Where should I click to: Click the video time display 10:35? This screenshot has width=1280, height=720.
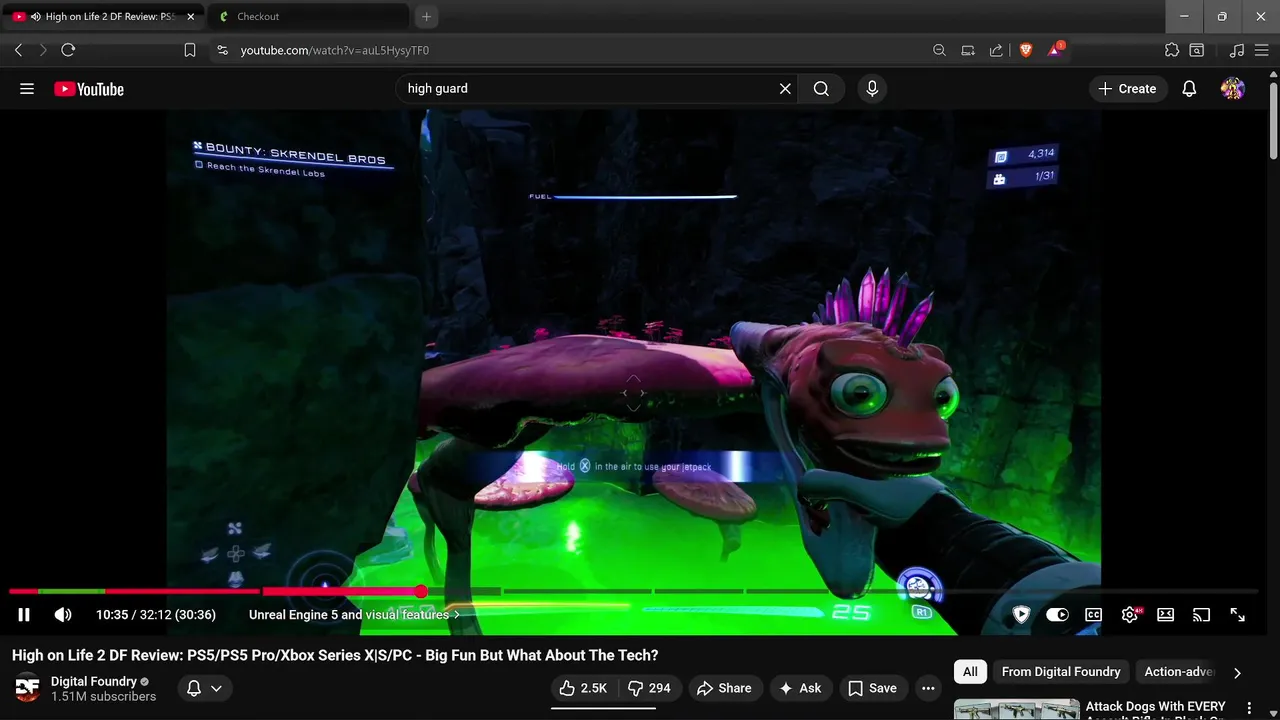[156, 615]
